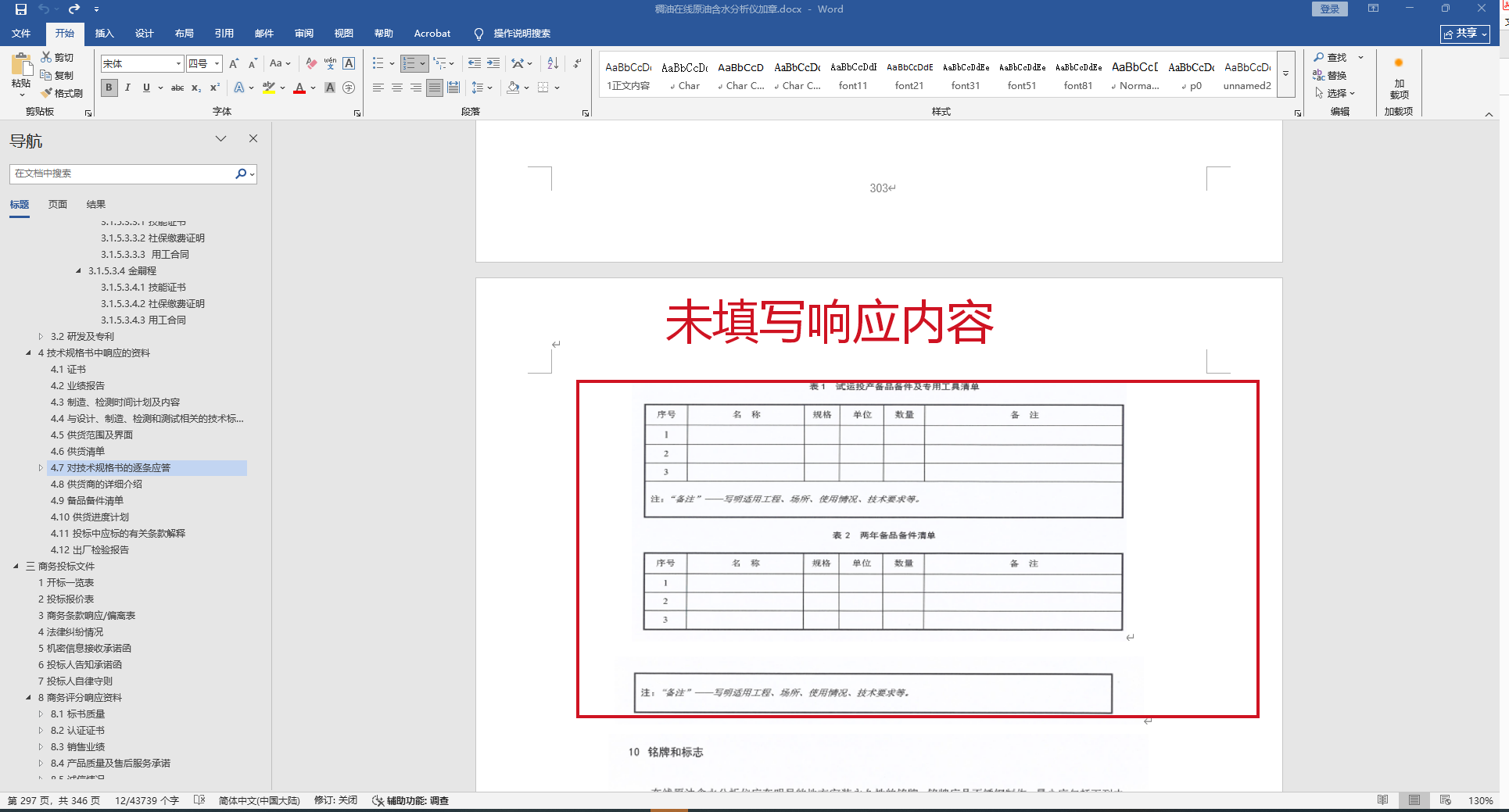Open the 设计 ribbon tab
The width and height of the screenshot is (1509, 812).
coord(144,34)
